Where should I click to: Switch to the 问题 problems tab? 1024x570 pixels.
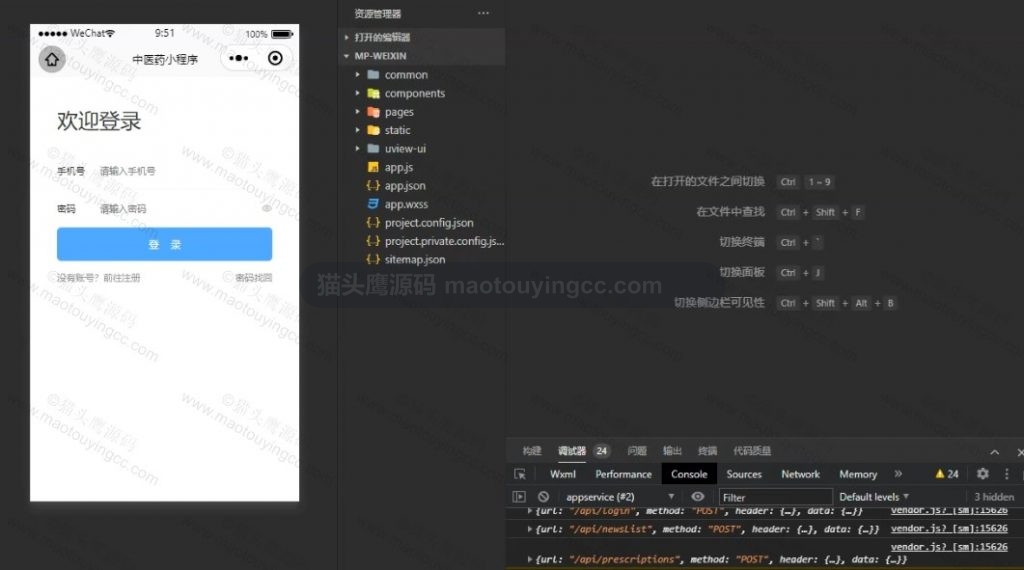point(637,451)
